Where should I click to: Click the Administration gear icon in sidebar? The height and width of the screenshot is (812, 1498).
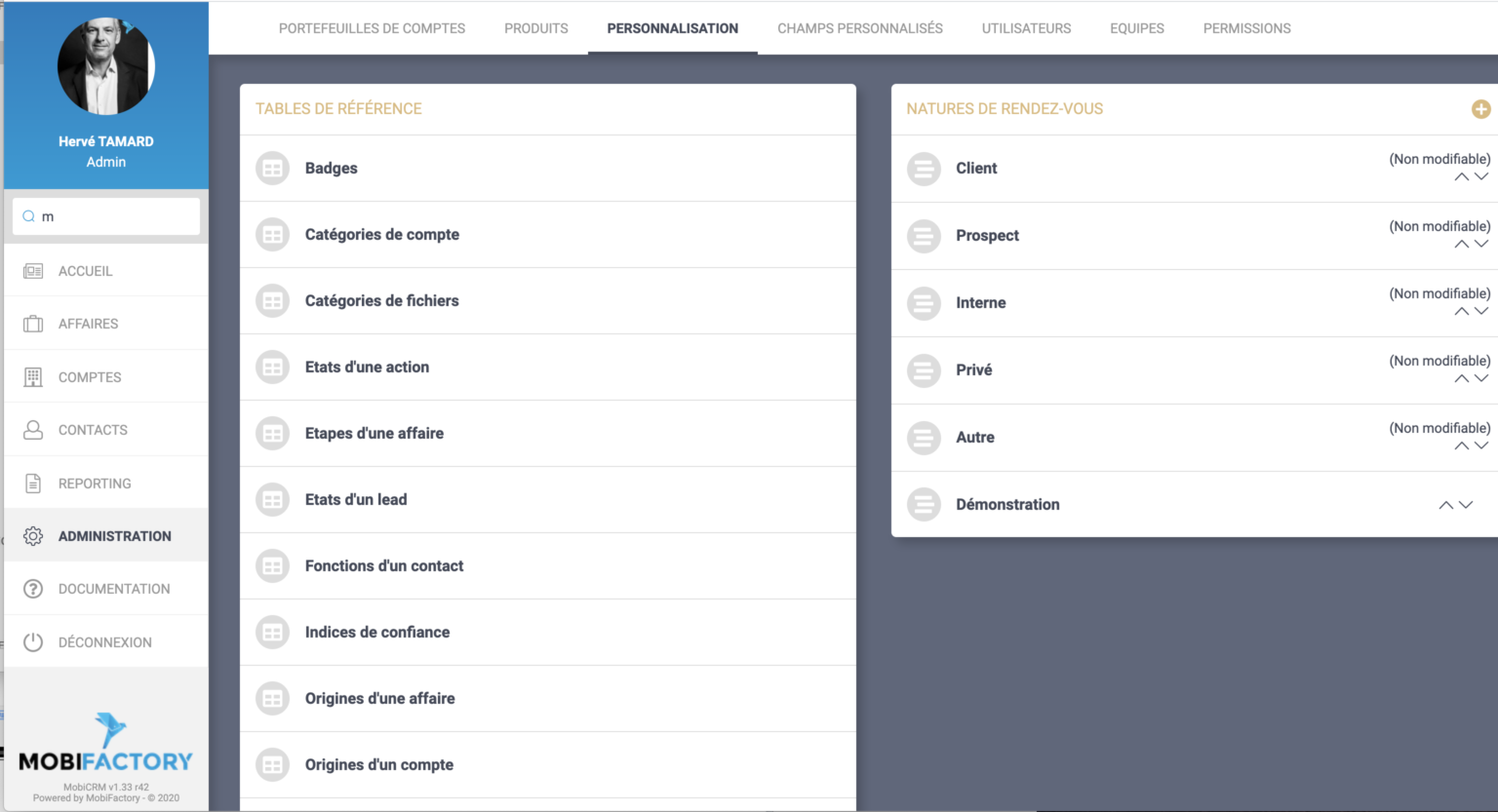(x=33, y=536)
